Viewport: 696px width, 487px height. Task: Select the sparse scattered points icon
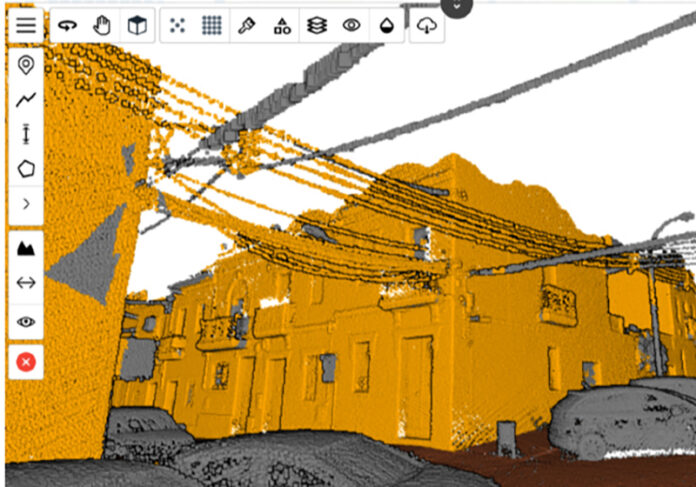point(177,26)
